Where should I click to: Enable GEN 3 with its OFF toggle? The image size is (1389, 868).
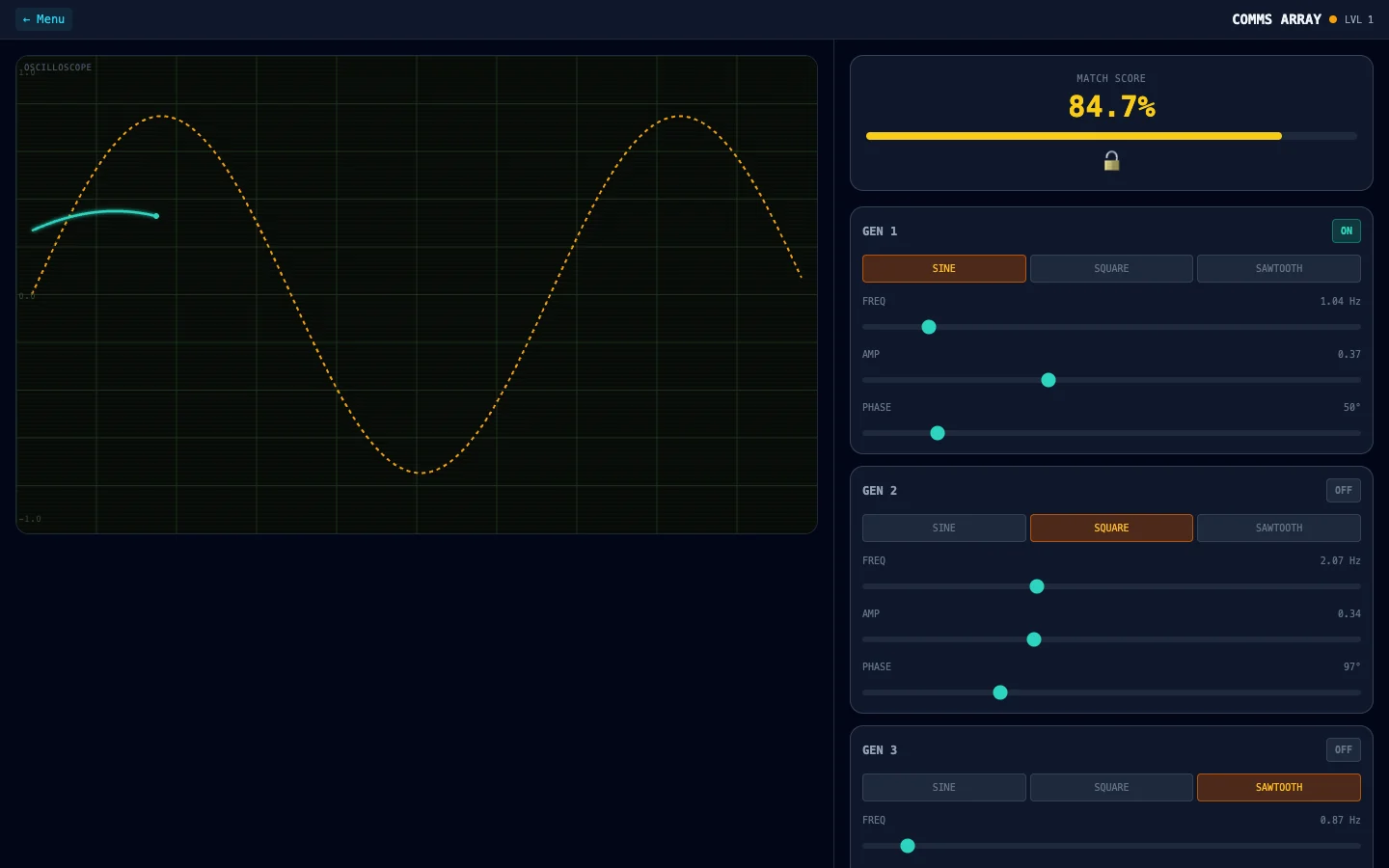pyautogui.click(x=1343, y=749)
